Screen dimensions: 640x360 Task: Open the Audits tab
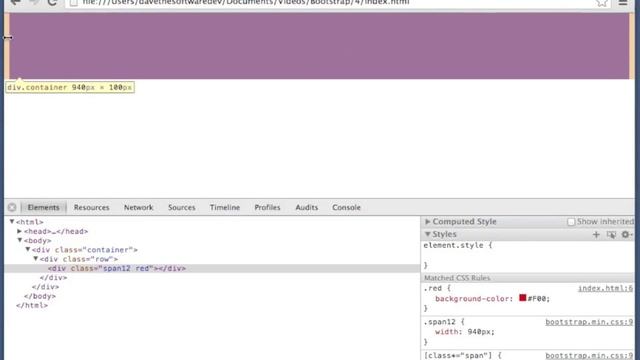coord(307,207)
